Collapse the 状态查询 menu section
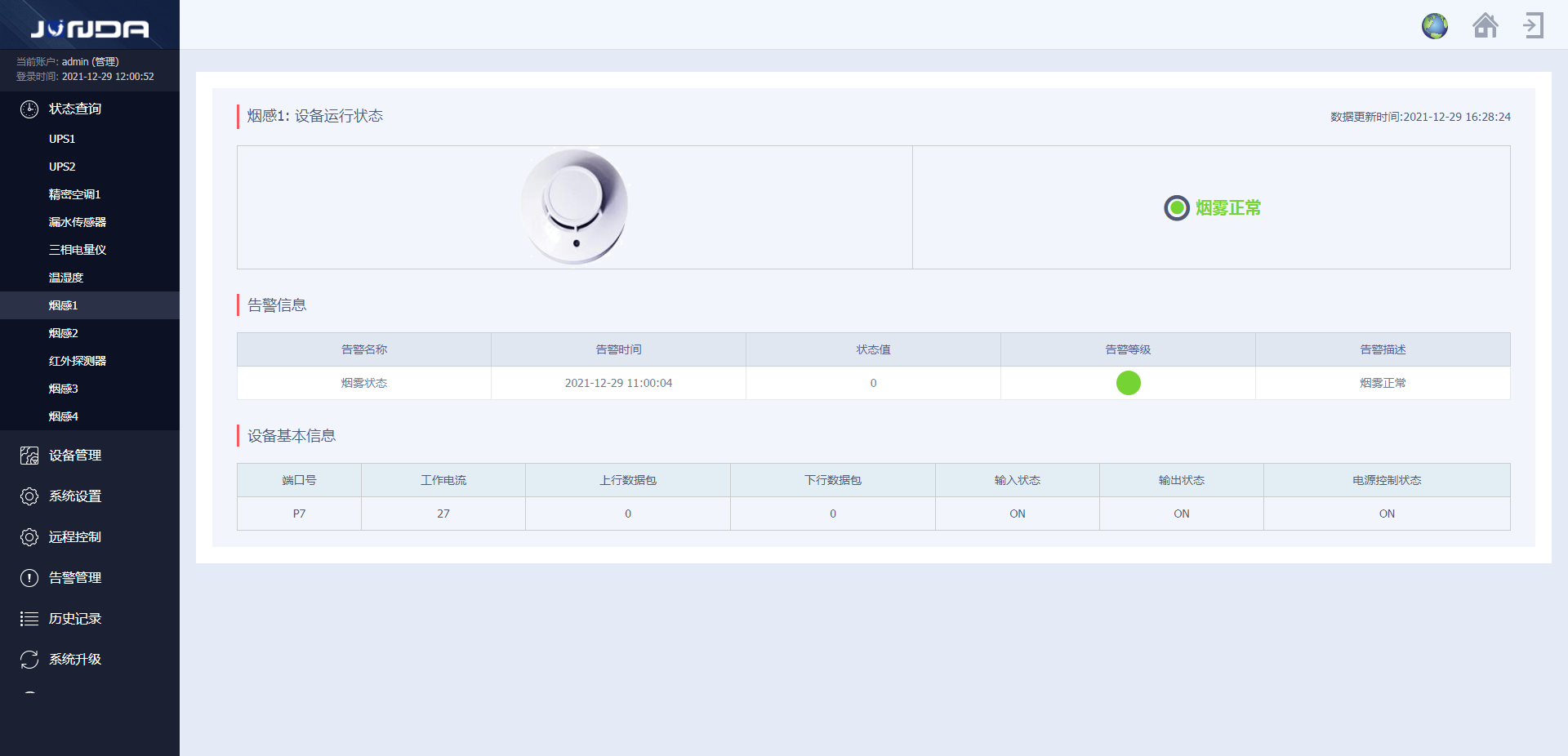 pos(75,109)
